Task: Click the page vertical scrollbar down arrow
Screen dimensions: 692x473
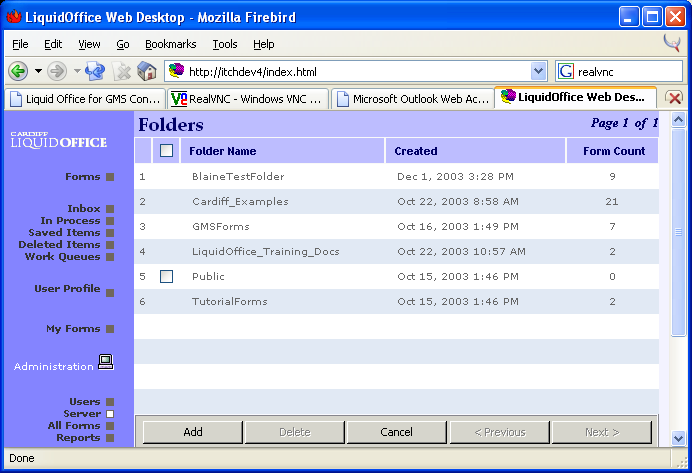Action: tap(678, 438)
